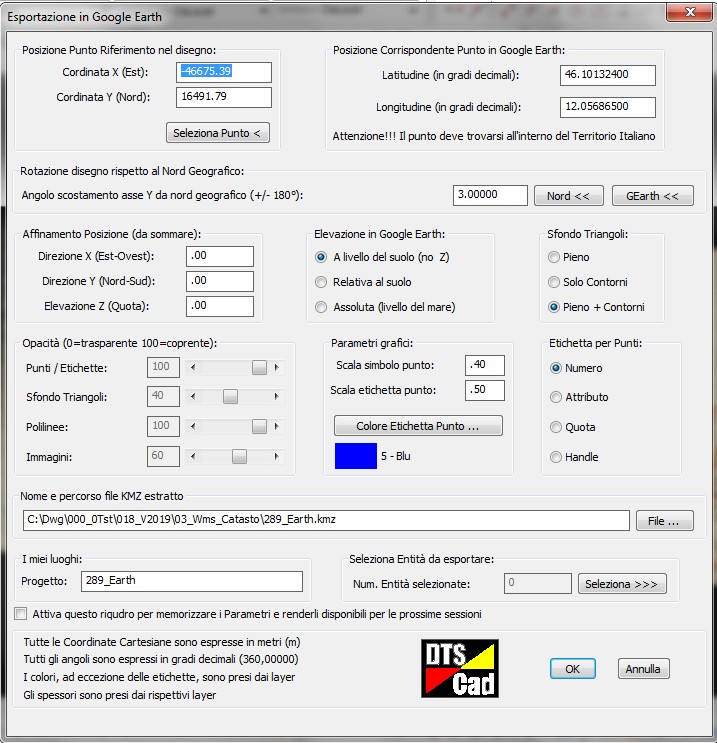Image resolution: width=717 pixels, height=743 pixels.
Task: Select 'Quota' as point label
Action: (x=556, y=427)
